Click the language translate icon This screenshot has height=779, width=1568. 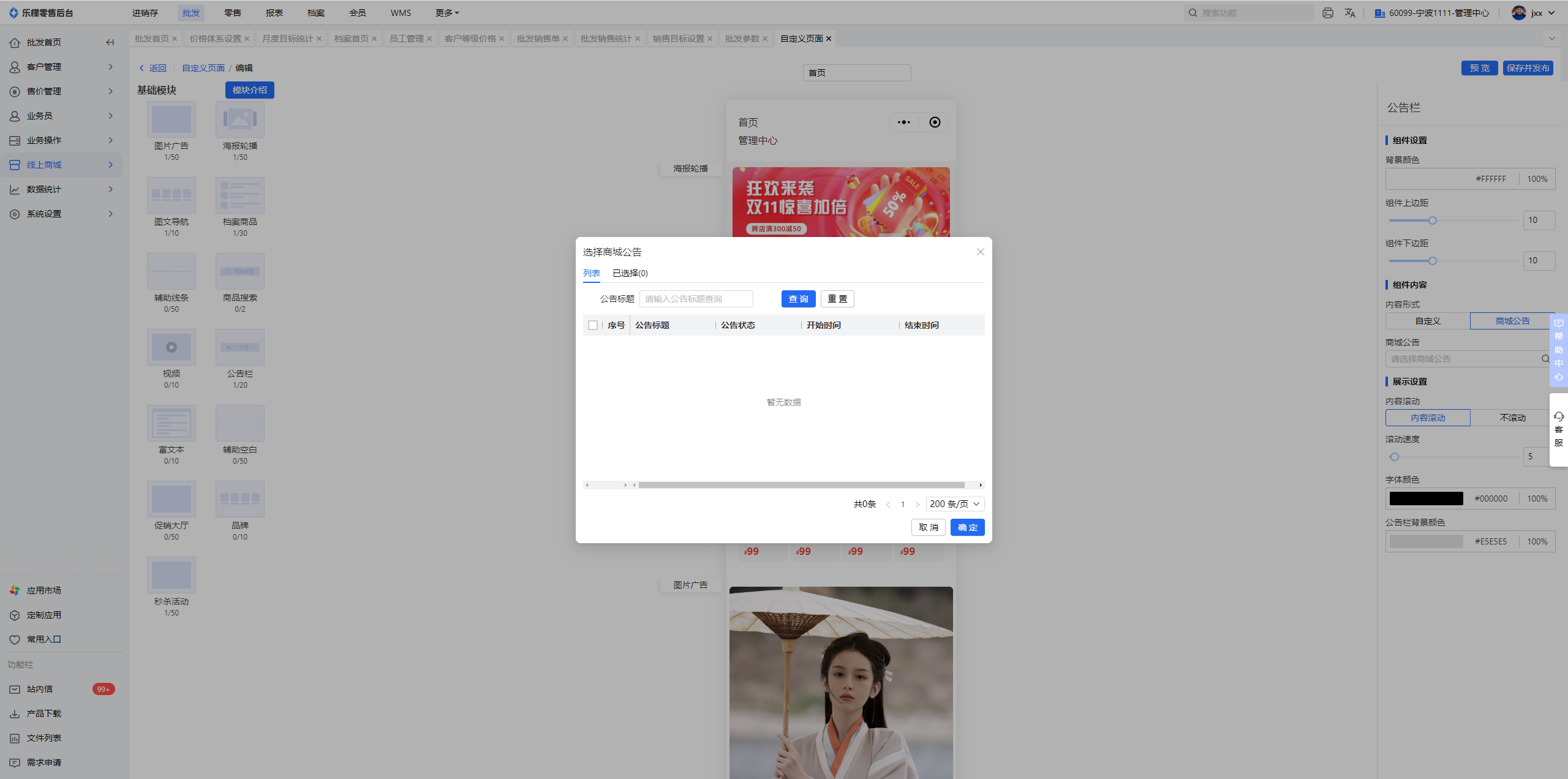[1350, 13]
